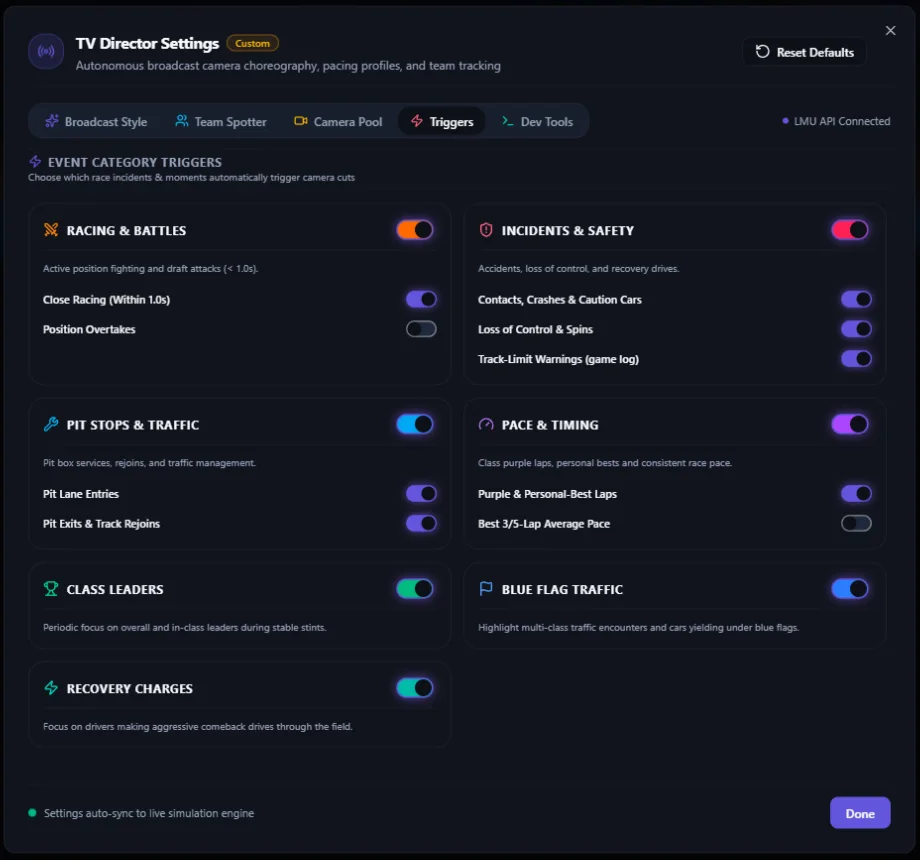920x860 pixels.
Task: Disable the Blue Flag Traffic toggle
Action: [x=850, y=588]
